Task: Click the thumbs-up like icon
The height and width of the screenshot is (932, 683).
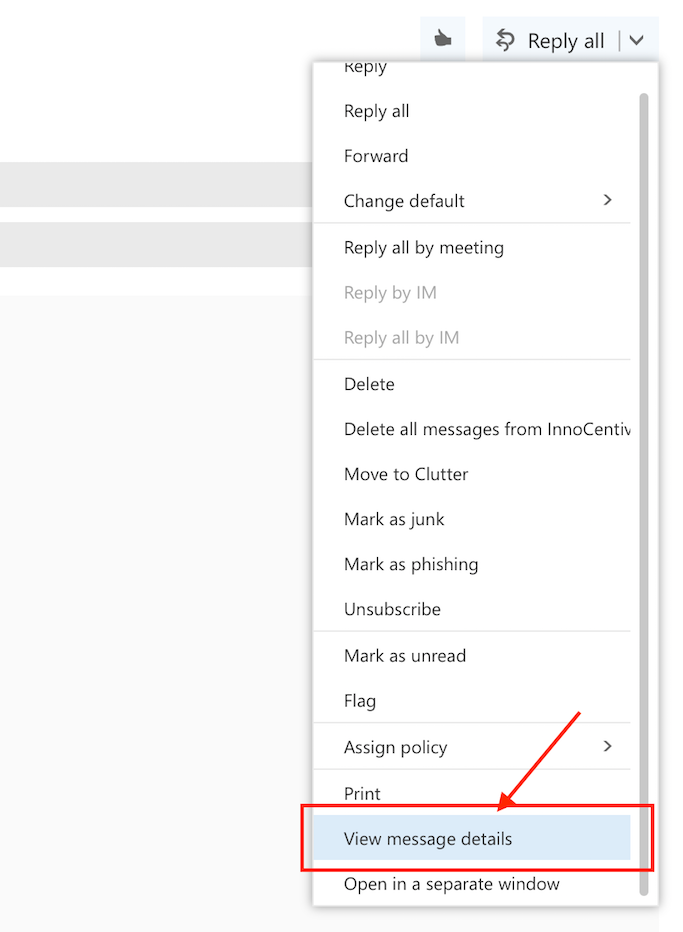Action: pos(442,39)
